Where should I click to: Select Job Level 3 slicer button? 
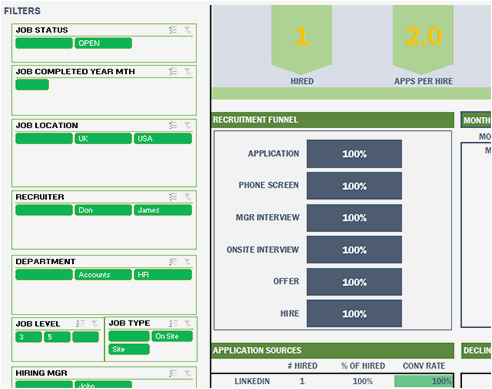tap(29, 337)
